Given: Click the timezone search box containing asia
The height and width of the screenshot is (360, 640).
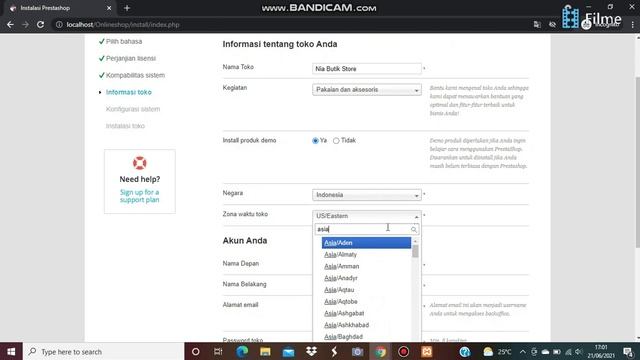Looking at the screenshot, I should (367, 229).
